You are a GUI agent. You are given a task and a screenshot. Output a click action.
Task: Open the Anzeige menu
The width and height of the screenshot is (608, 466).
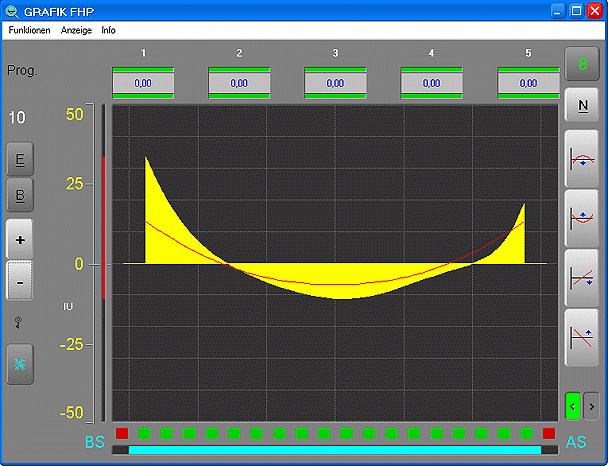point(76,30)
